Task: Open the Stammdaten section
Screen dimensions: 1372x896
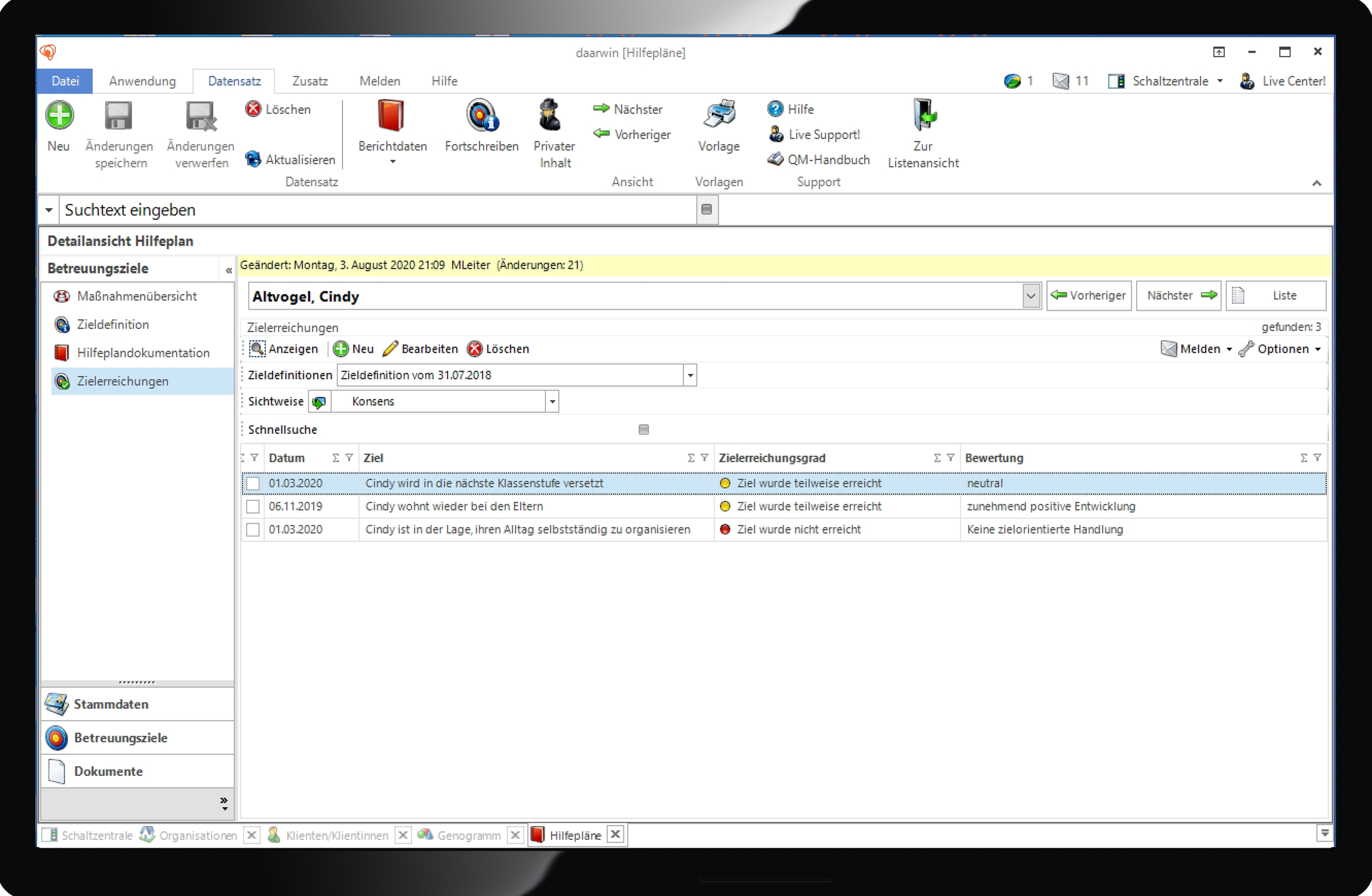Action: tap(138, 704)
